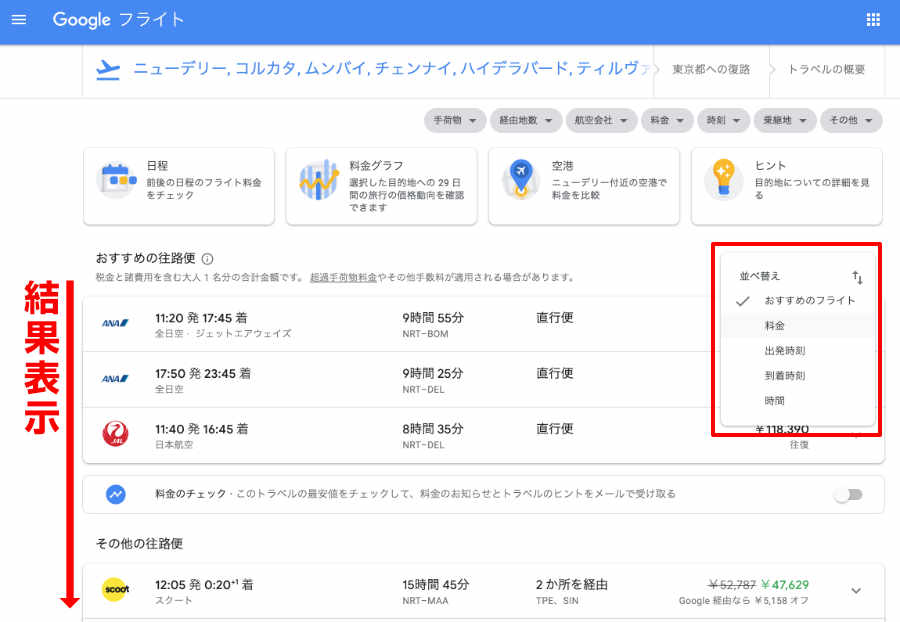Open 超過手荷物料金 link

343,278
